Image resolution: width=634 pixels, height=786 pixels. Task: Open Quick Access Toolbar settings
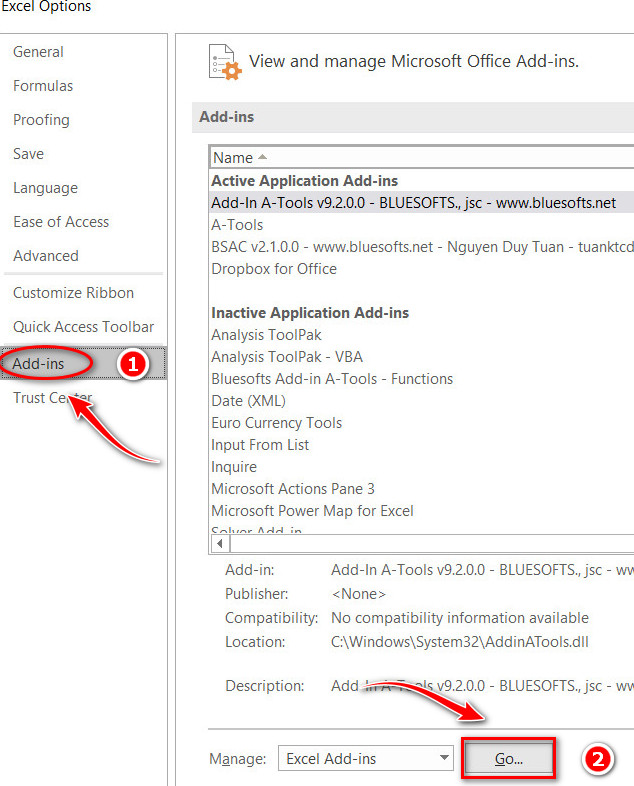84,327
